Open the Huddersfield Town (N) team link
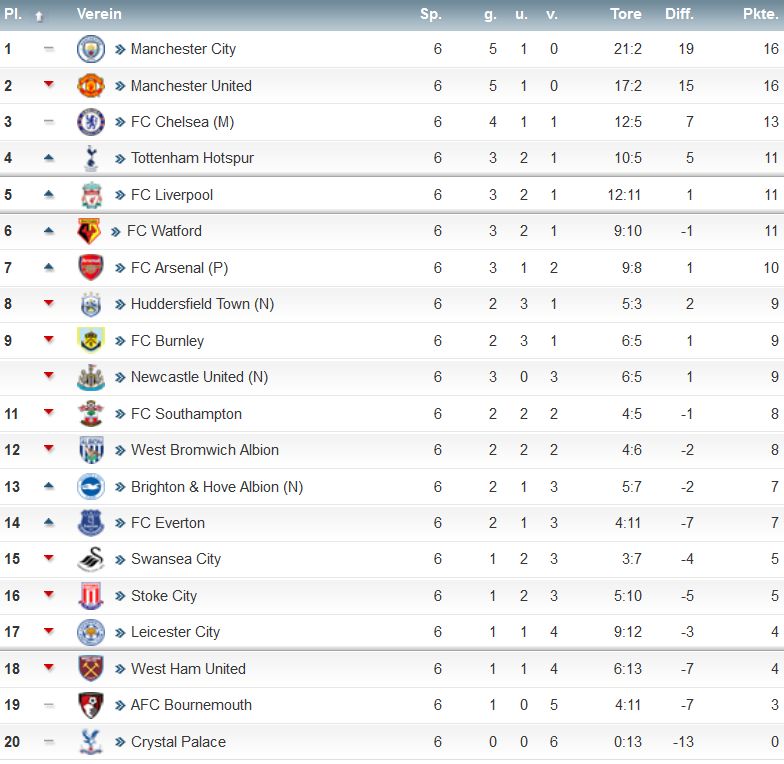Image resolution: width=784 pixels, height=764 pixels. click(202, 304)
